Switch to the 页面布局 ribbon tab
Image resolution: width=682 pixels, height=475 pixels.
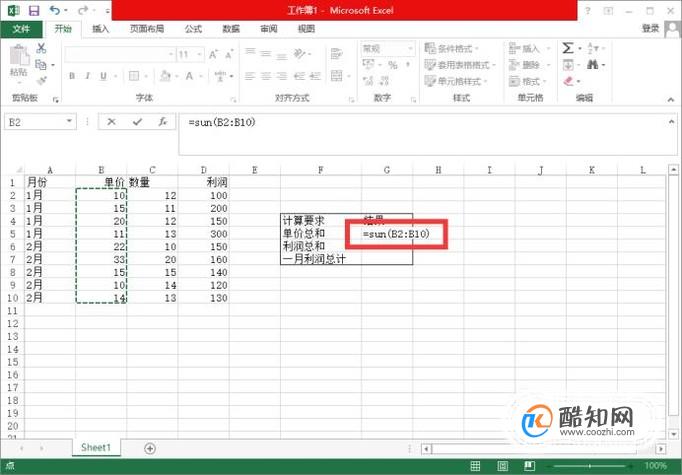[x=147, y=29]
